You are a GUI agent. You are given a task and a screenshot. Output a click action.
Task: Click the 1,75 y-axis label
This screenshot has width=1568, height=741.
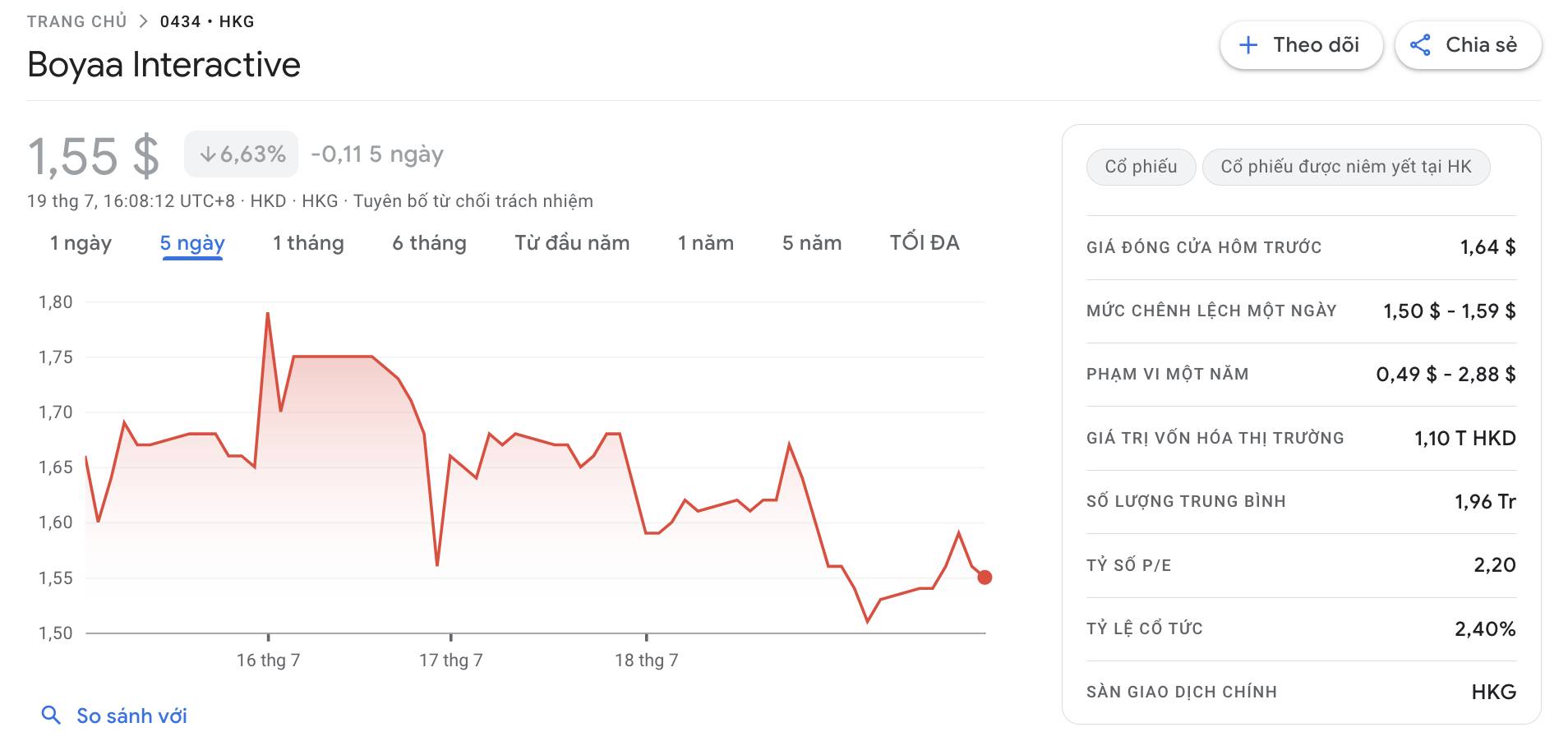[56, 357]
